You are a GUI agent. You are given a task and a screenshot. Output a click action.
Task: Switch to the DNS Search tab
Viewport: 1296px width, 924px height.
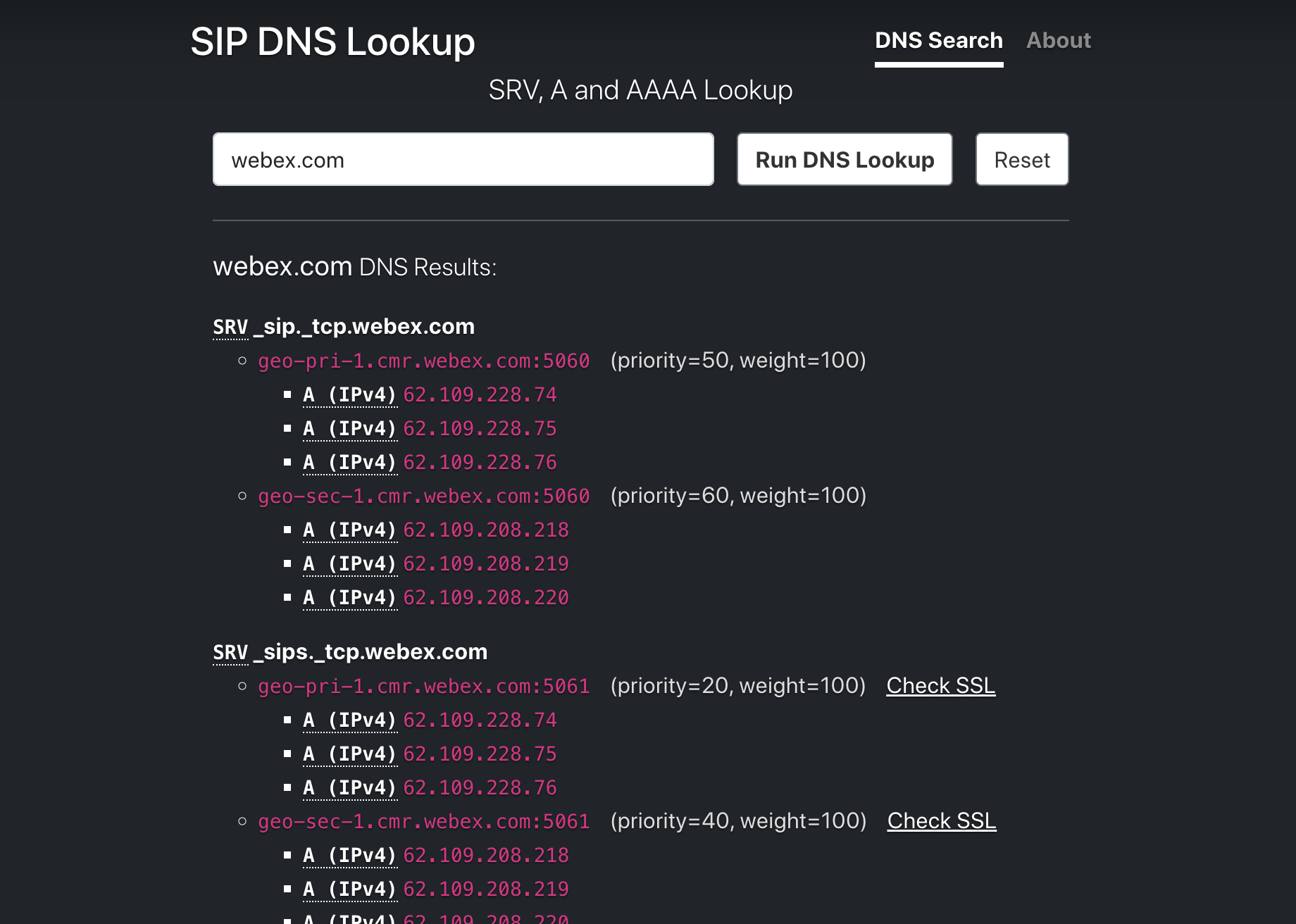[x=938, y=41]
